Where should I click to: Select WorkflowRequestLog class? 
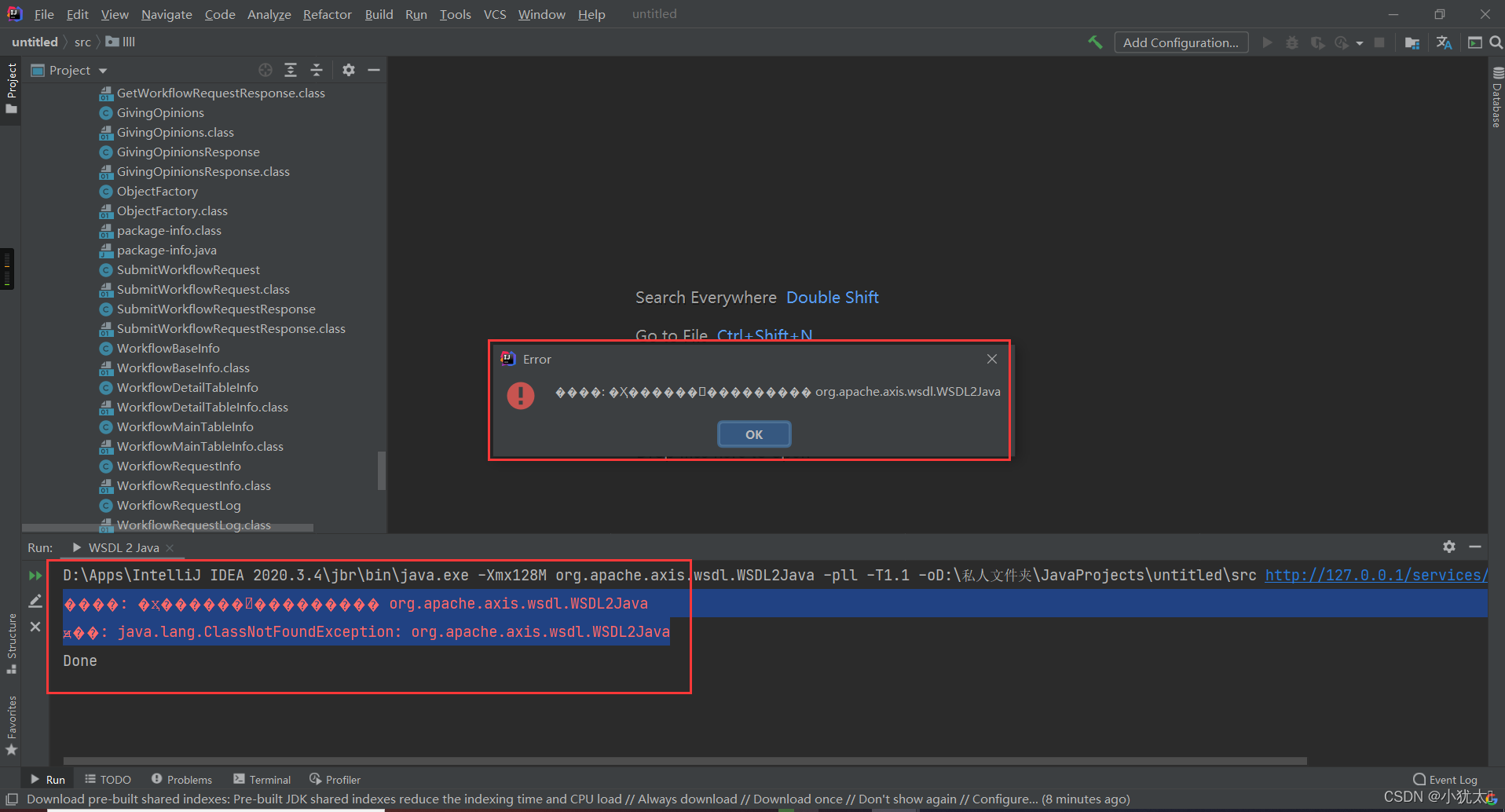179,505
